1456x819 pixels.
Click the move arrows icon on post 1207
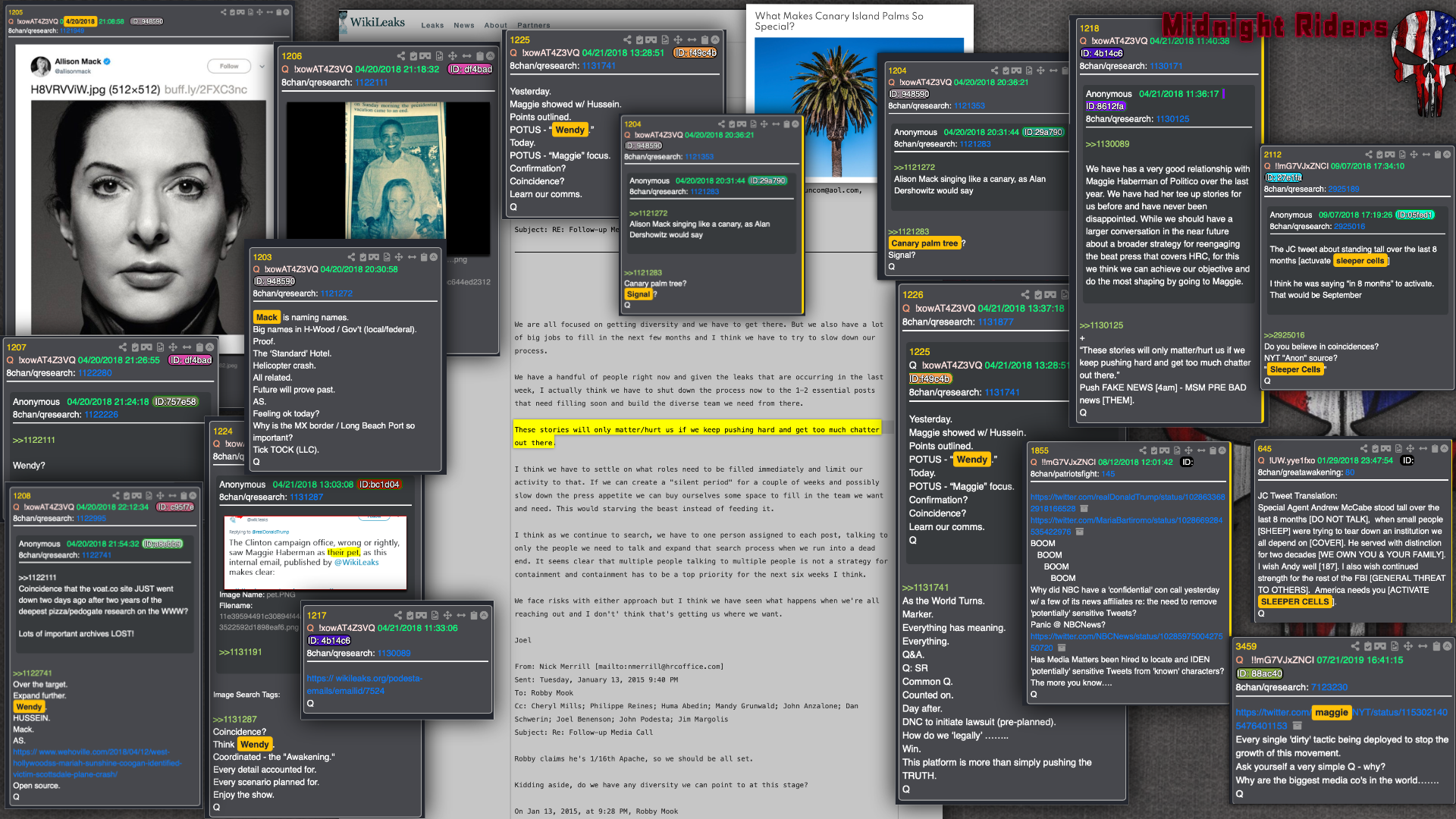click(x=173, y=347)
